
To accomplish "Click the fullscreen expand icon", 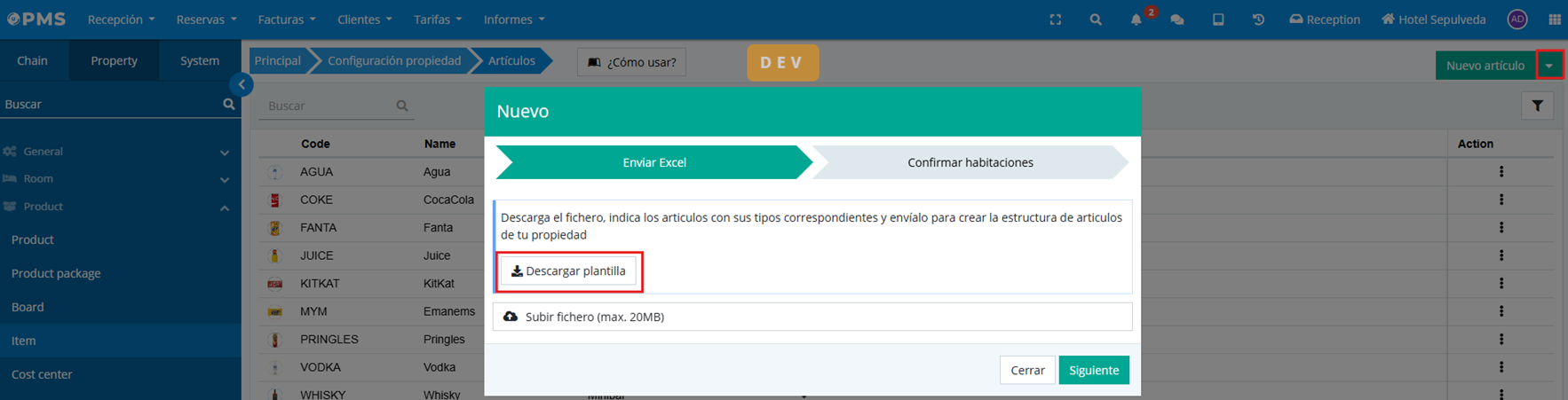I will (x=1055, y=20).
